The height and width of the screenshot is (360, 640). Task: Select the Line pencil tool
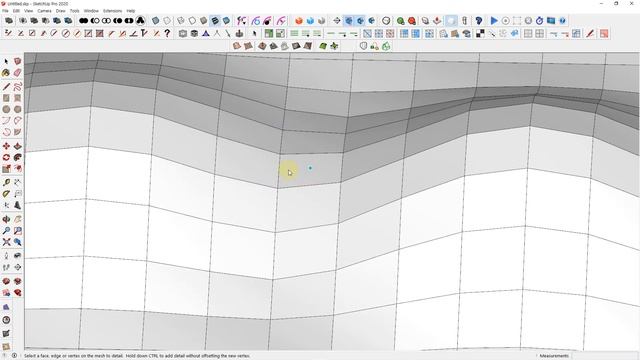pyautogui.click(x=6, y=87)
